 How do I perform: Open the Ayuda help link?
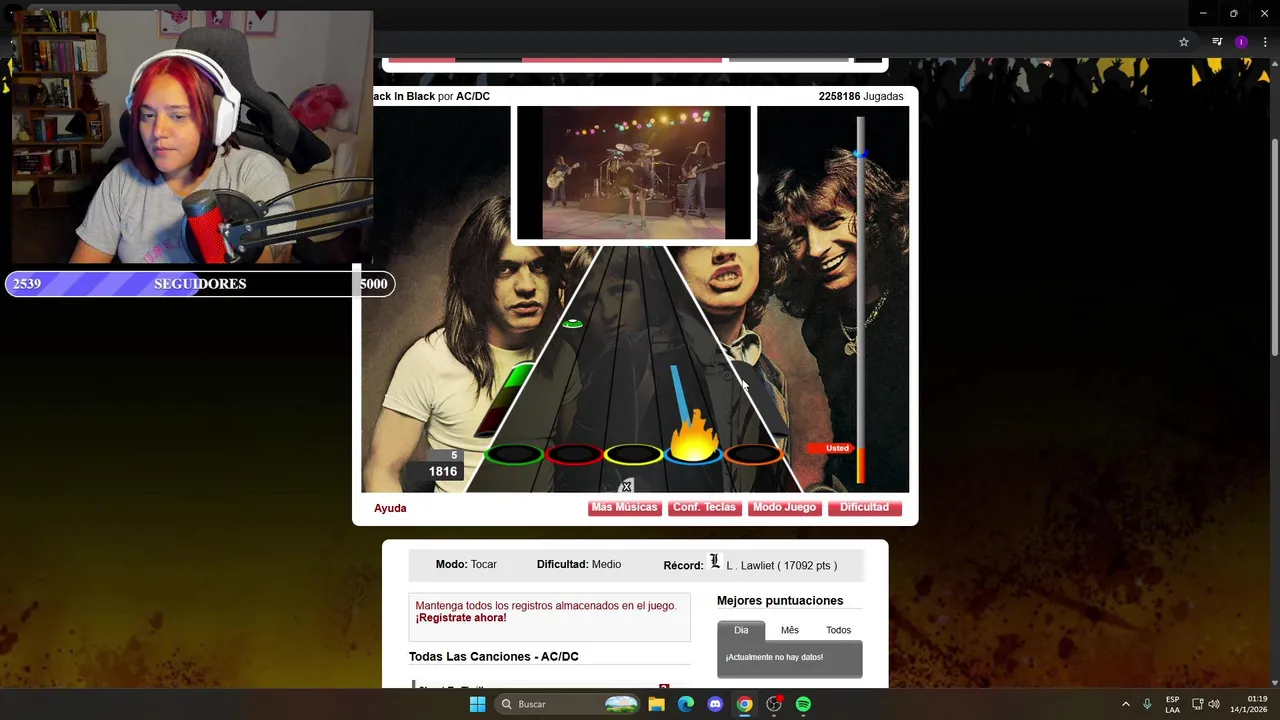tap(390, 508)
